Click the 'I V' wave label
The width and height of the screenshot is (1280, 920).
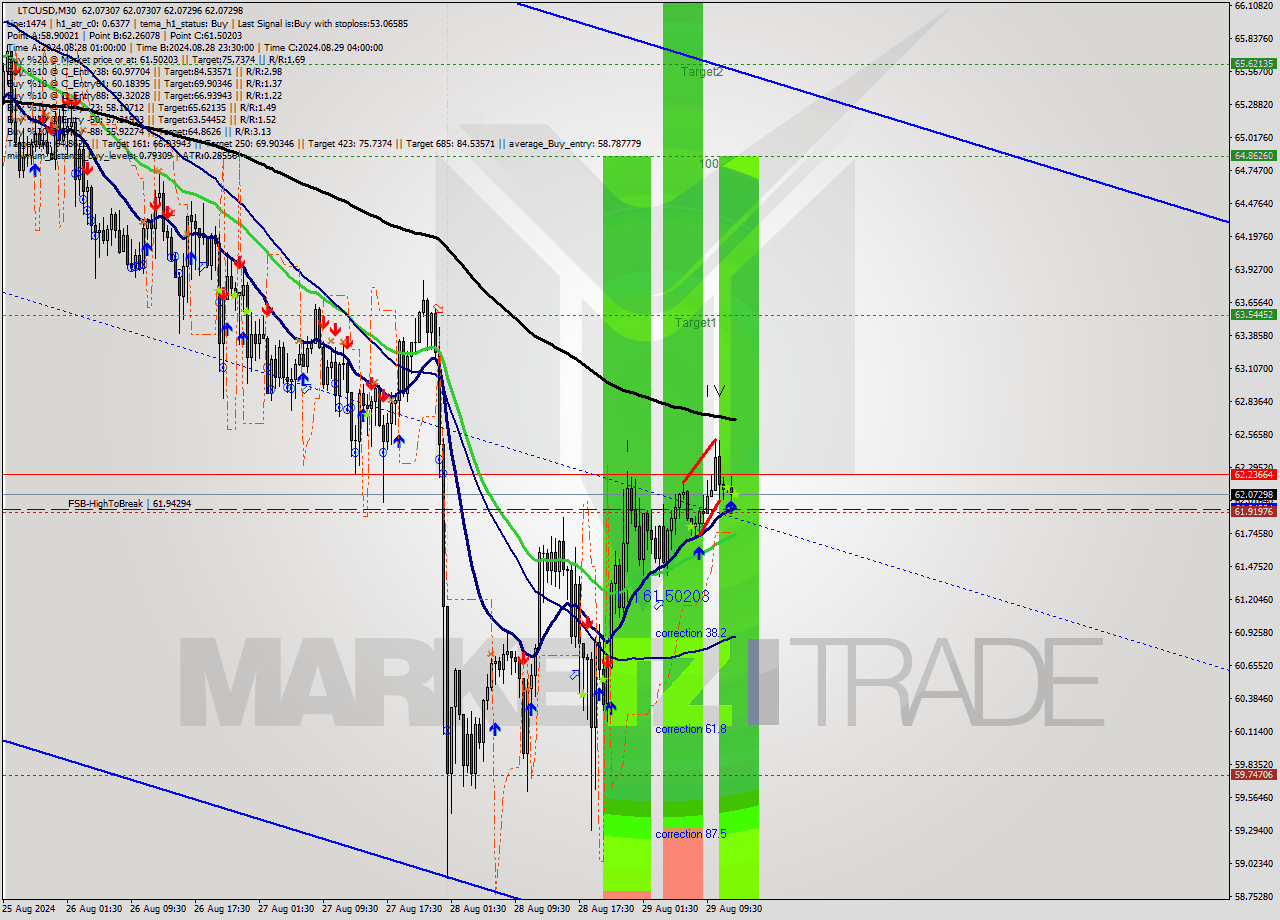coord(715,391)
